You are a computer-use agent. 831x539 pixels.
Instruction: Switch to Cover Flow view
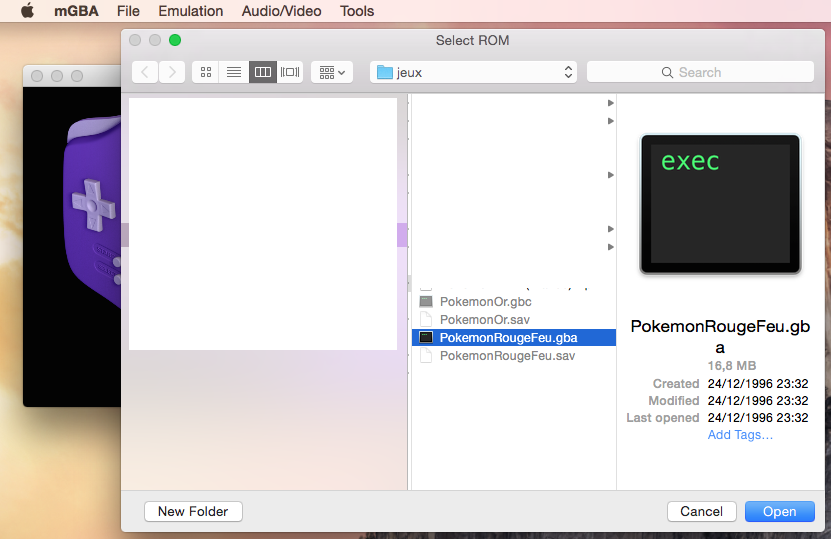click(290, 72)
